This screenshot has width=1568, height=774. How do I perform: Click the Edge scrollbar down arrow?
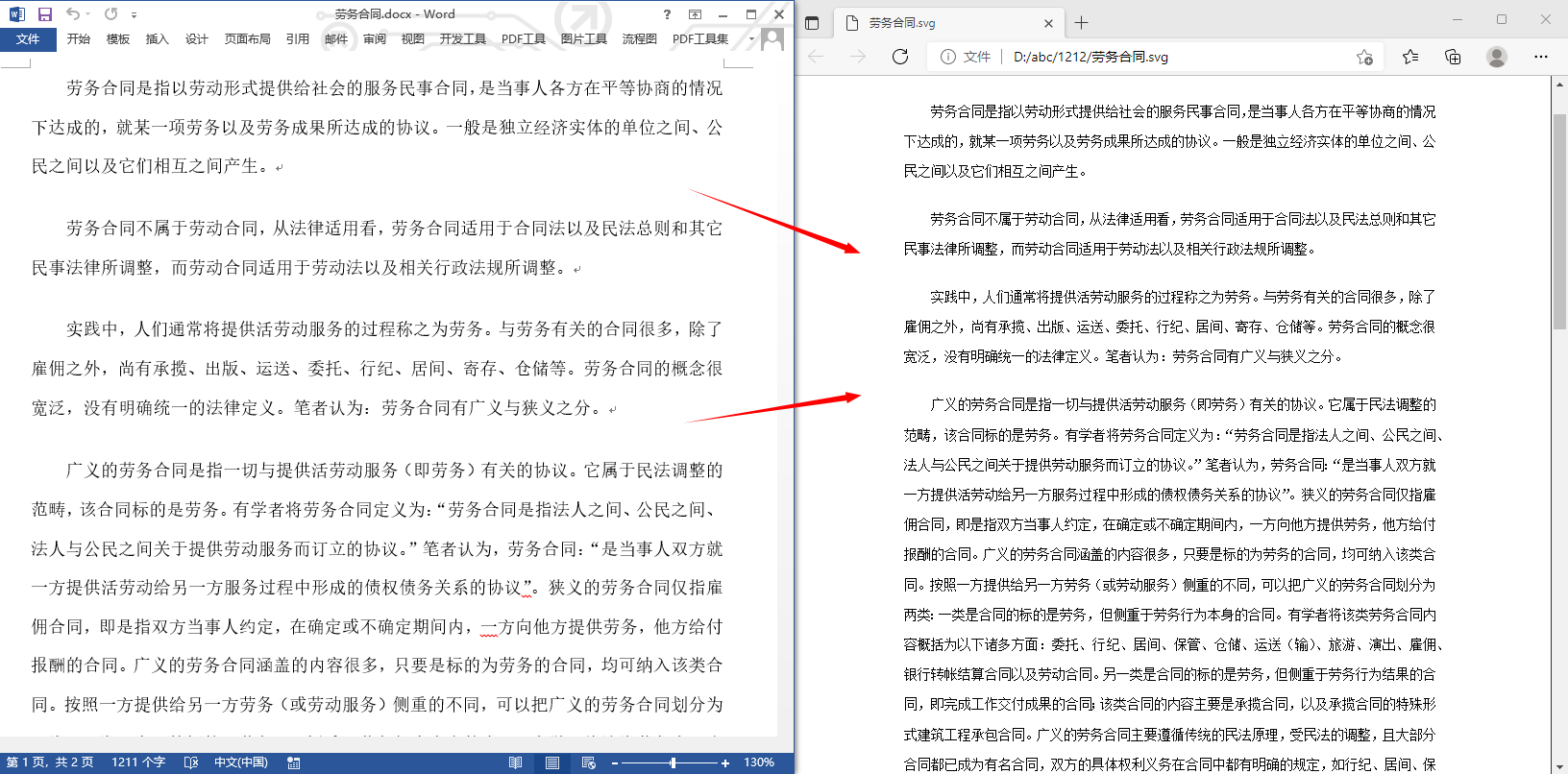pos(1560,766)
